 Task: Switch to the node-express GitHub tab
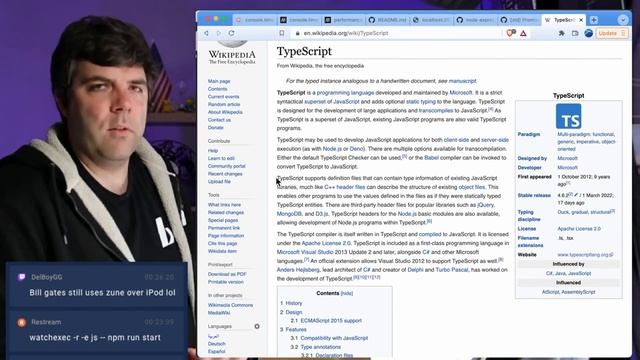476,20
